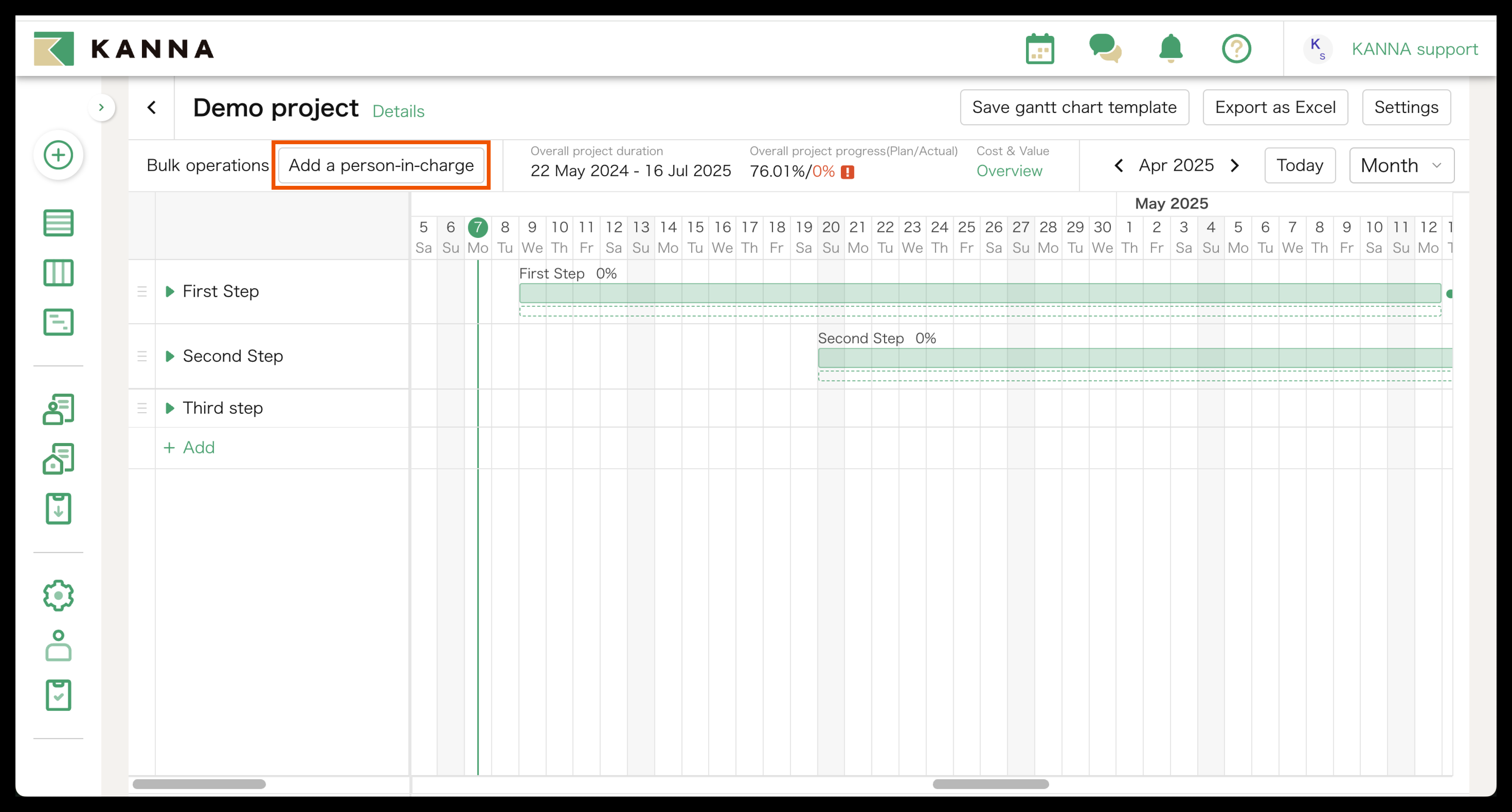The image size is (1512, 812).
Task: Expand the collapsed sidebar chevron
Action: coord(101,107)
